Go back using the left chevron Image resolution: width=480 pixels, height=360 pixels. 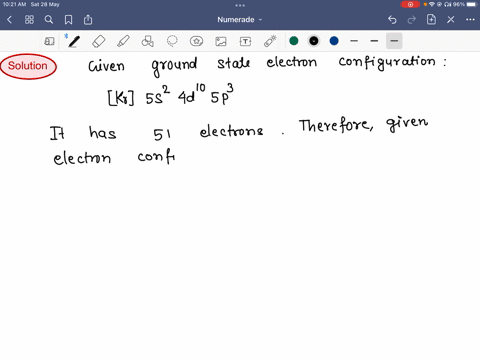click(x=9, y=20)
